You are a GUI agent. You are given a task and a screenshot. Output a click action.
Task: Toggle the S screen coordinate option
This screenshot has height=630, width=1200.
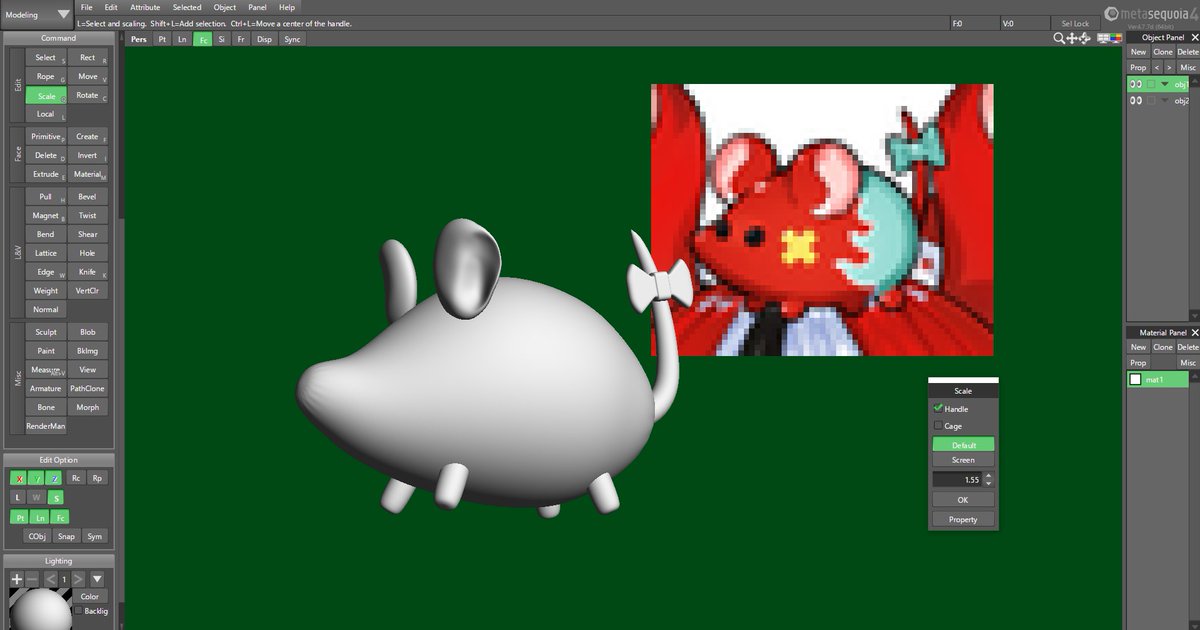[56, 497]
